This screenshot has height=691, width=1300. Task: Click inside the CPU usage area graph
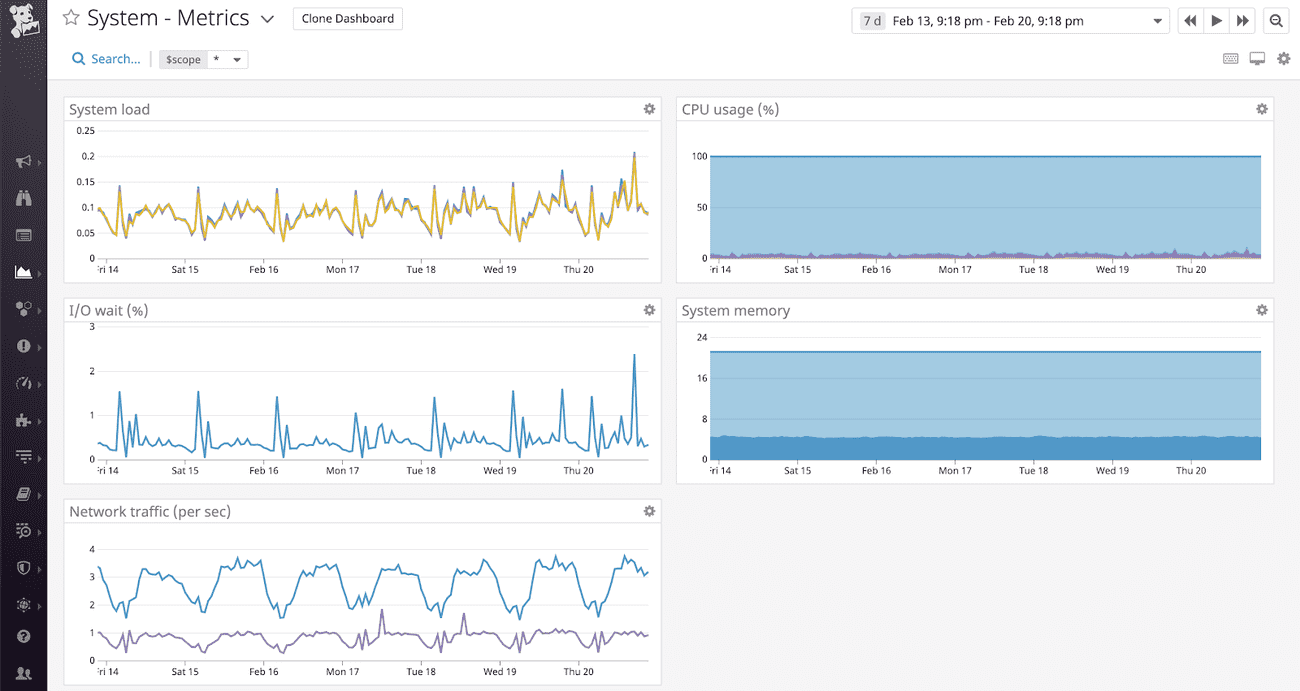coord(985,207)
